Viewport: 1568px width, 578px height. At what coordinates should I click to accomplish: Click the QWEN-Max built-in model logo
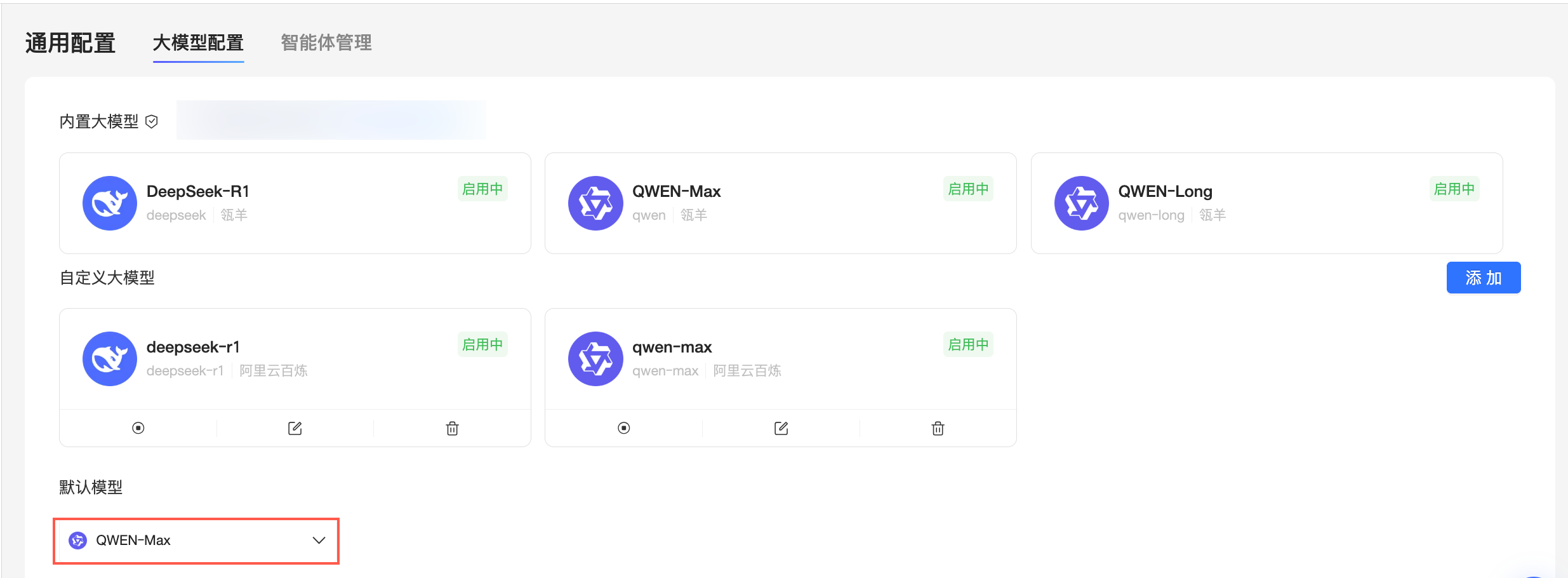[x=595, y=203]
